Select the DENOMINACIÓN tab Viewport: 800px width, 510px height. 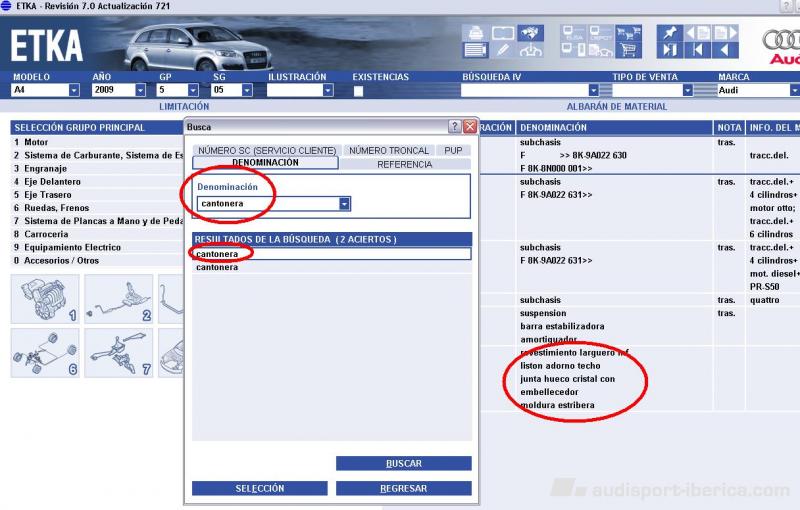pyautogui.click(x=265, y=163)
